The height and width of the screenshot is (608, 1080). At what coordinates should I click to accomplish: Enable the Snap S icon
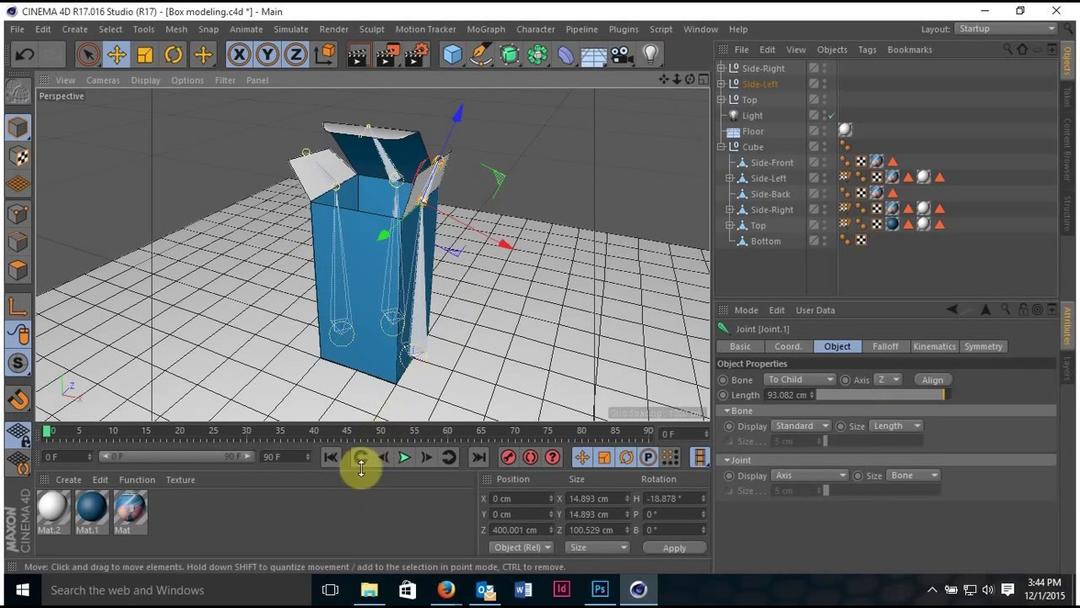(x=19, y=363)
